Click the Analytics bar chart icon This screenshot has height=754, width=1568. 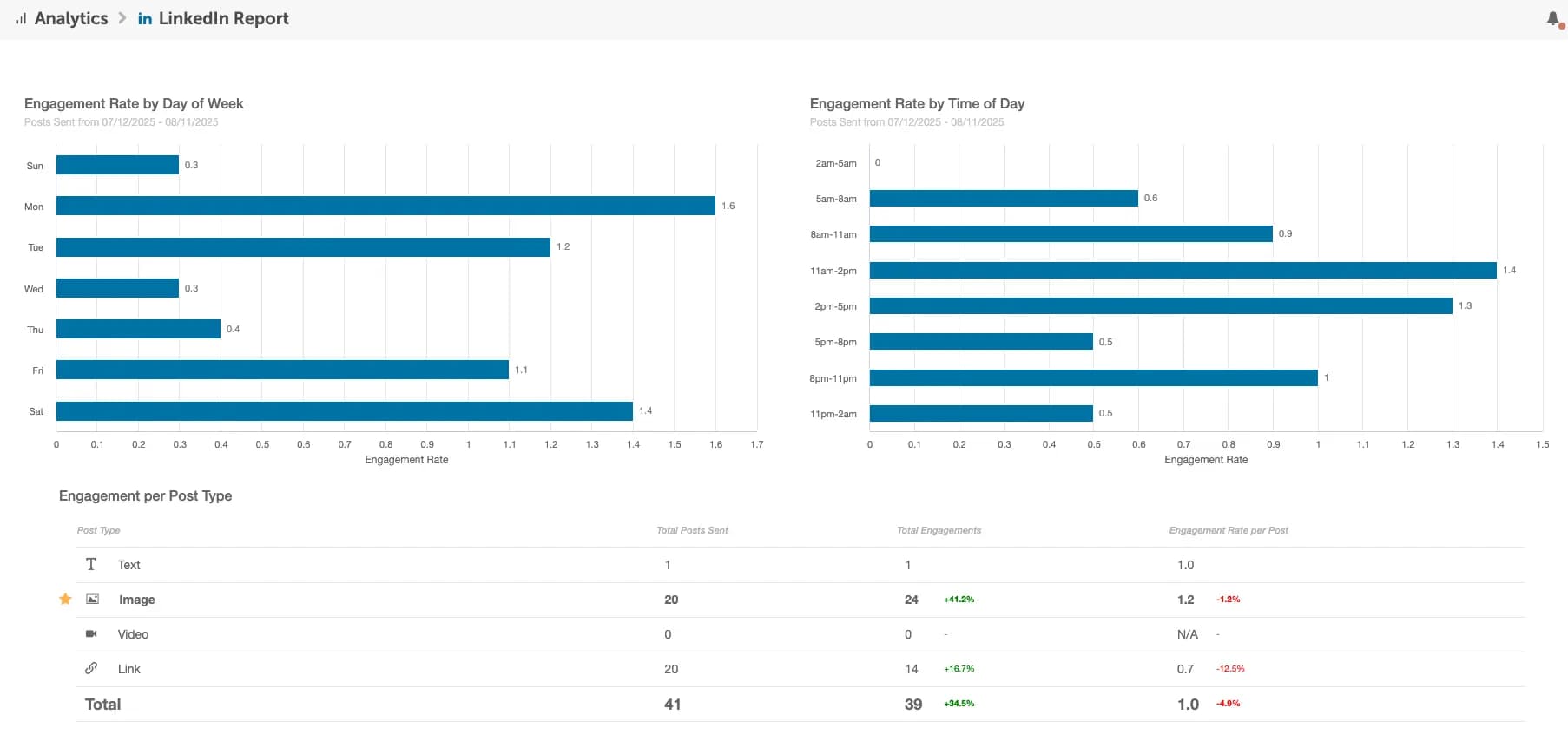pyautogui.click(x=21, y=18)
